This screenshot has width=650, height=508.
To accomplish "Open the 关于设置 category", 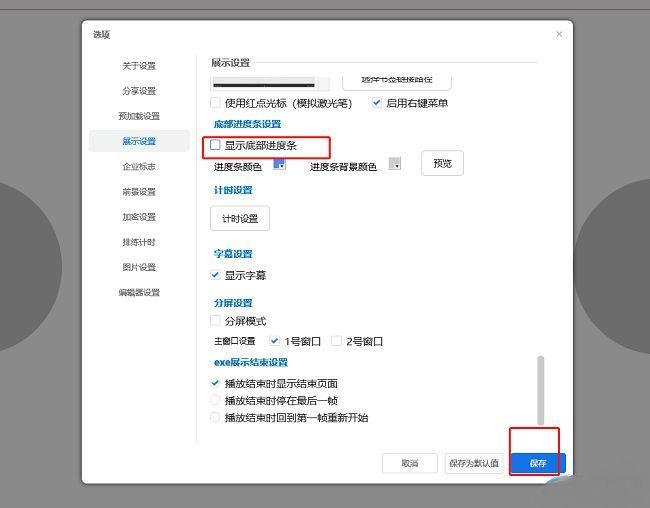I will [x=139, y=66].
